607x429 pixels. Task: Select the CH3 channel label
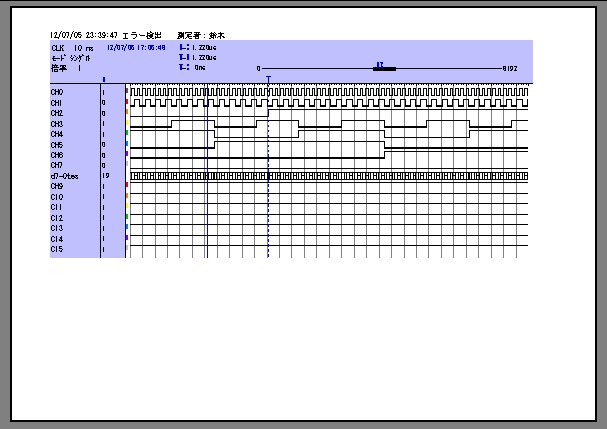[x=57, y=123]
